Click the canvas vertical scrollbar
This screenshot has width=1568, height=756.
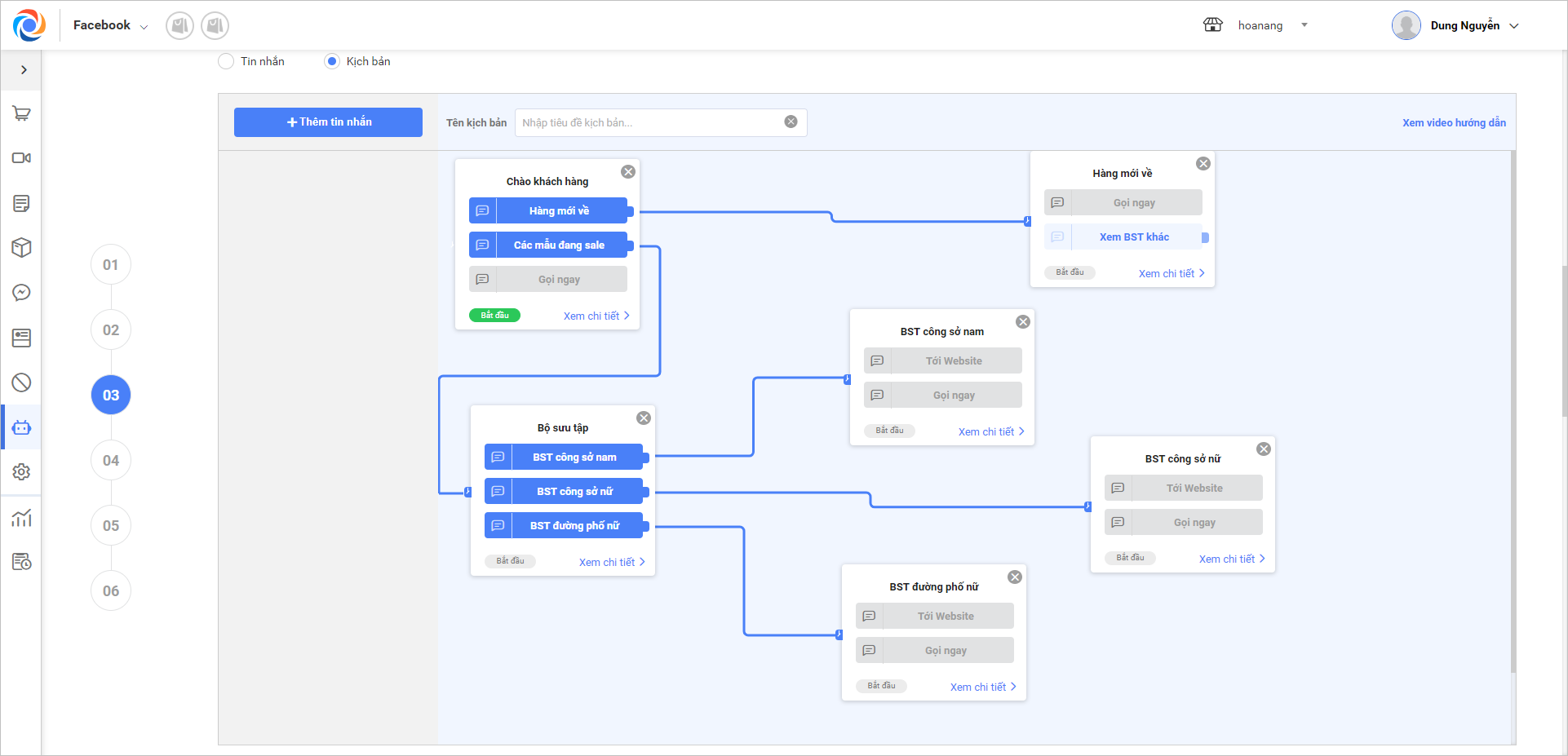point(1513,408)
